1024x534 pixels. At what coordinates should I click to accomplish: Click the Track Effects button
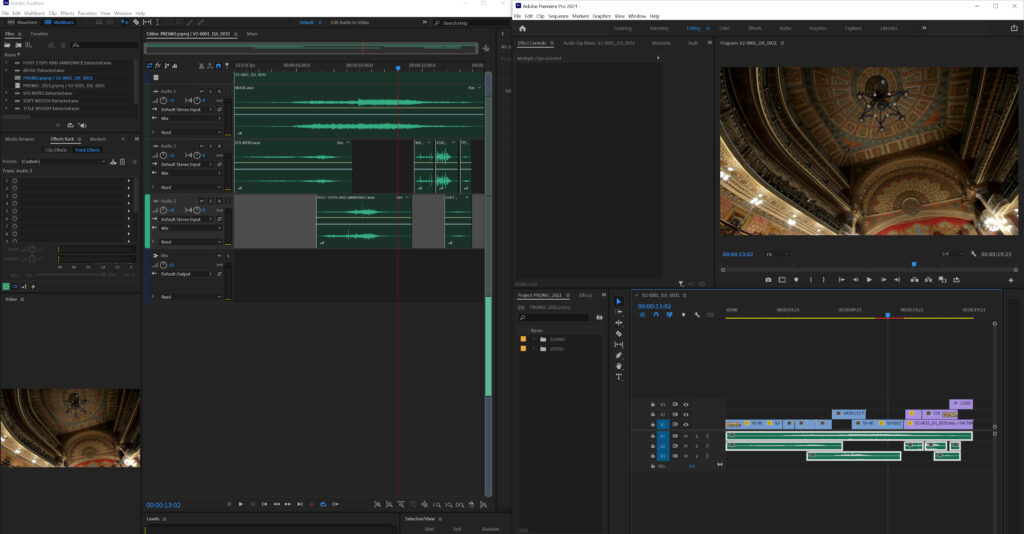pos(88,150)
